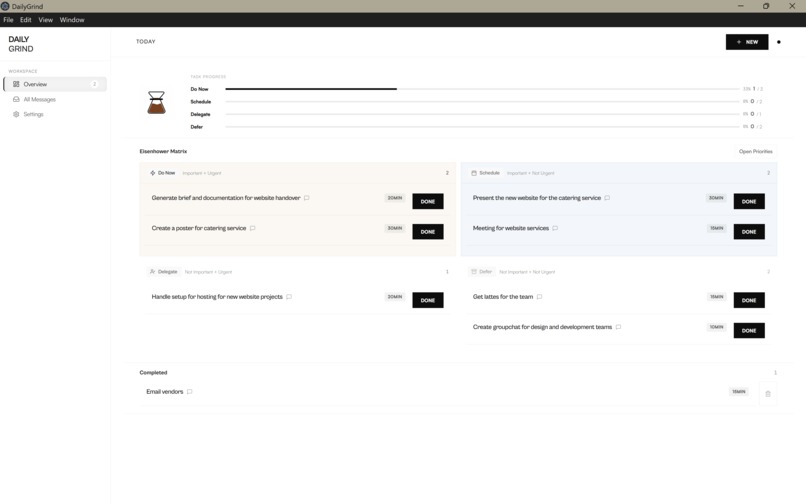Mark Create groupchat task DONE
The width and height of the screenshot is (806, 504).
click(749, 331)
